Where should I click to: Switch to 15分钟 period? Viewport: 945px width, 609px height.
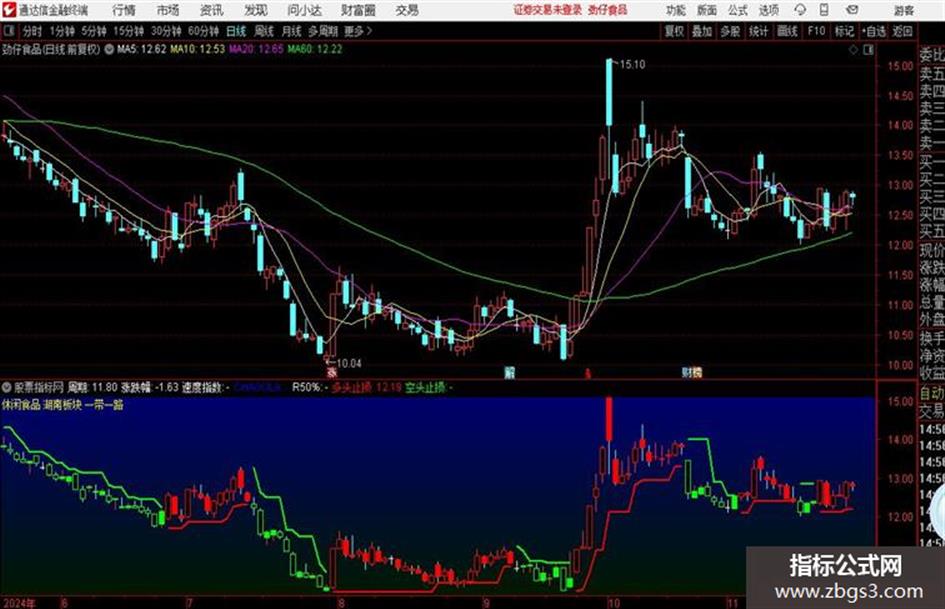tap(129, 31)
